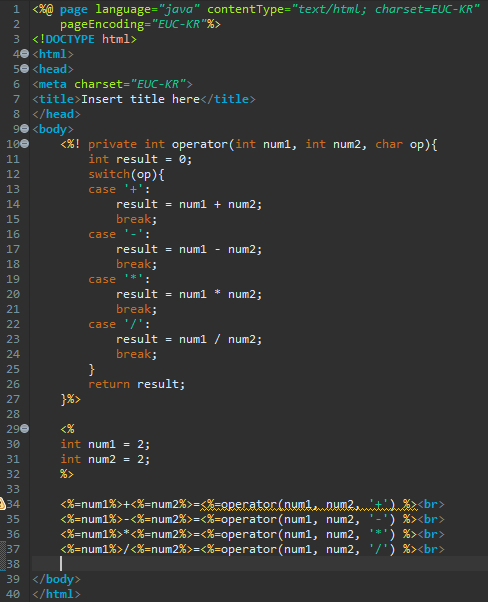The image size is (488, 602).
Task: Click 'result = num1 * num2;' line
Action: (x=189, y=294)
